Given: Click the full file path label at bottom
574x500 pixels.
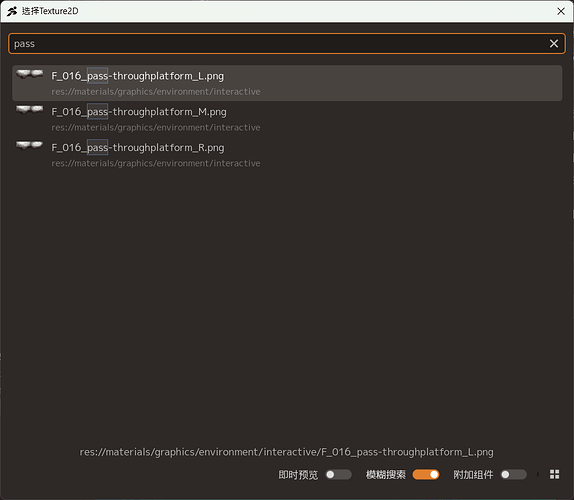Looking at the screenshot, I should 287,452.
